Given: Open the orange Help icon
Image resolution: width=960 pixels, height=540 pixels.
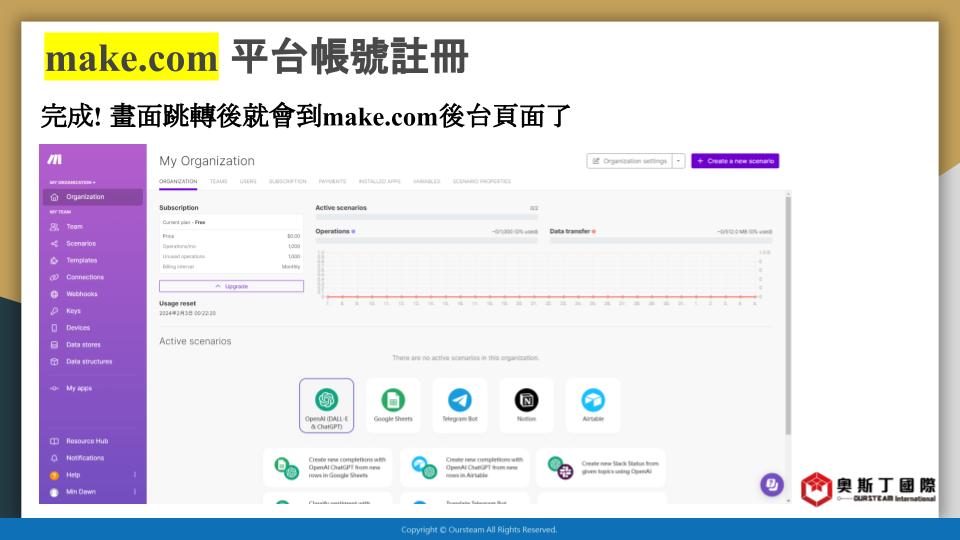Looking at the screenshot, I should 54,475.
